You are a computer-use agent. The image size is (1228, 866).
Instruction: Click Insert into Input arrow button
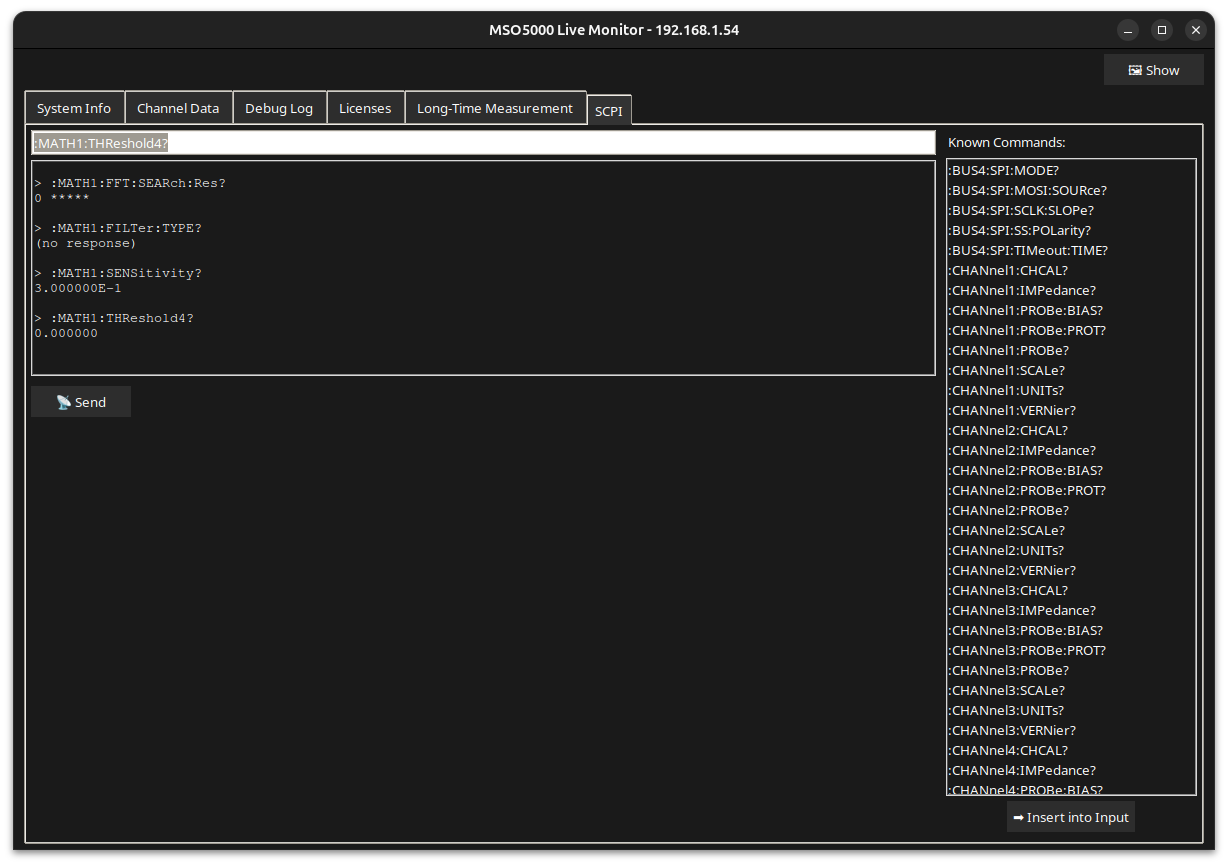[1070, 817]
